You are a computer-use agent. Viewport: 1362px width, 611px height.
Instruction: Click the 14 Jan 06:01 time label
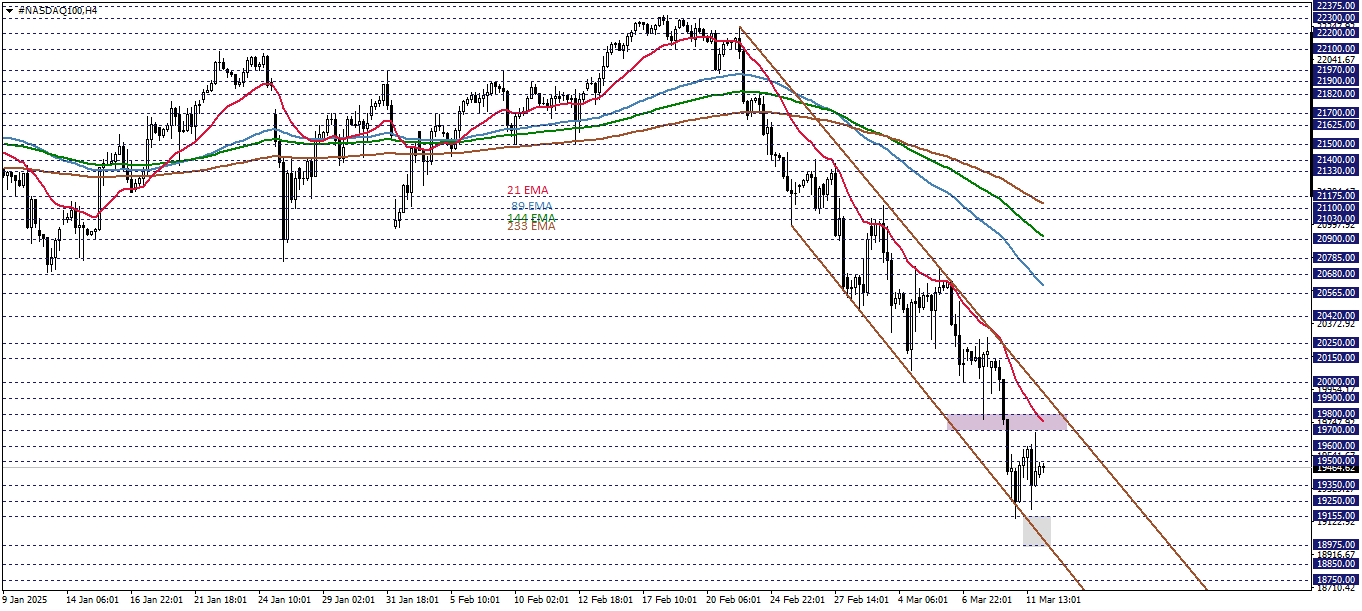pos(93,600)
